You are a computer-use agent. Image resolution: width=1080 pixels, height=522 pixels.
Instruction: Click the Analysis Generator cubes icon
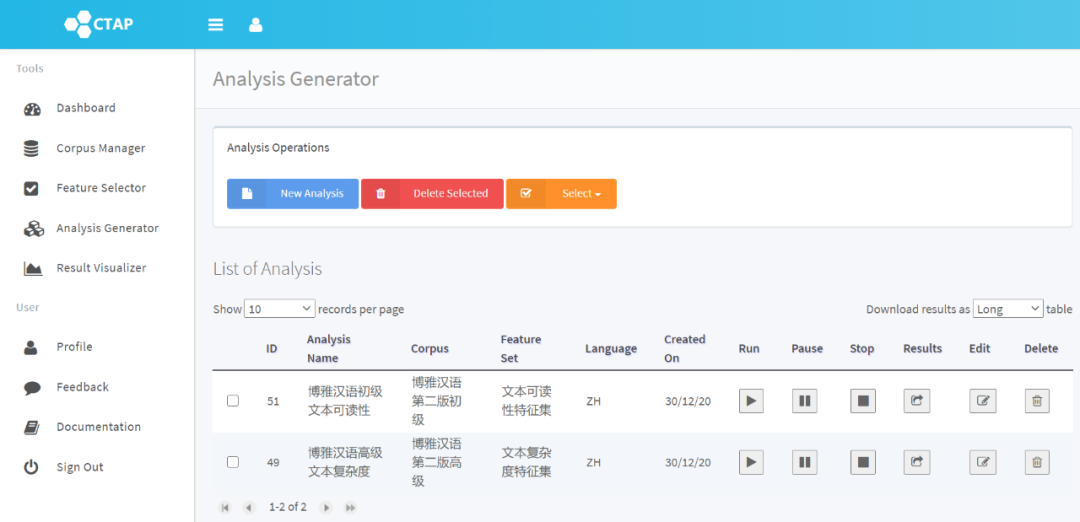point(34,229)
